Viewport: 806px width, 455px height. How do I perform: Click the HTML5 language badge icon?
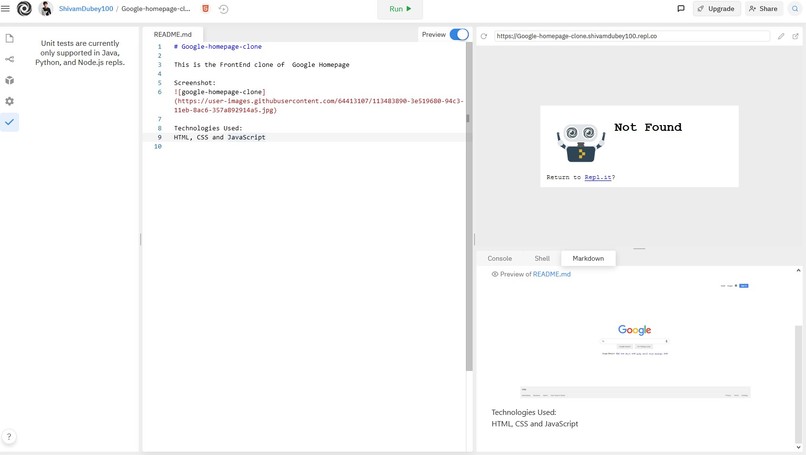pos(206,9)
